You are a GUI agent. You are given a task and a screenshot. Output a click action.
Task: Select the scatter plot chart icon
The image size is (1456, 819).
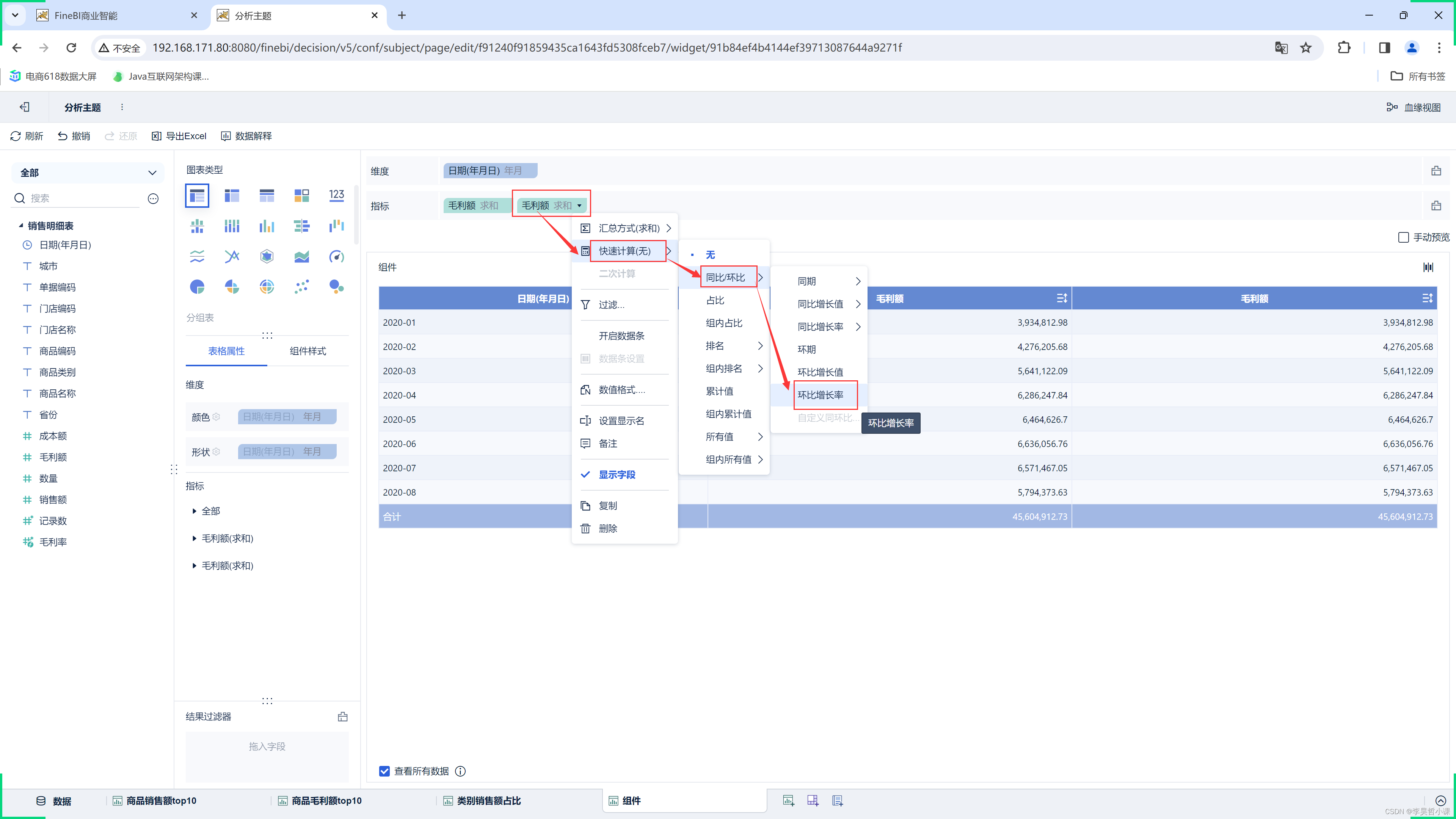[301, 287]
